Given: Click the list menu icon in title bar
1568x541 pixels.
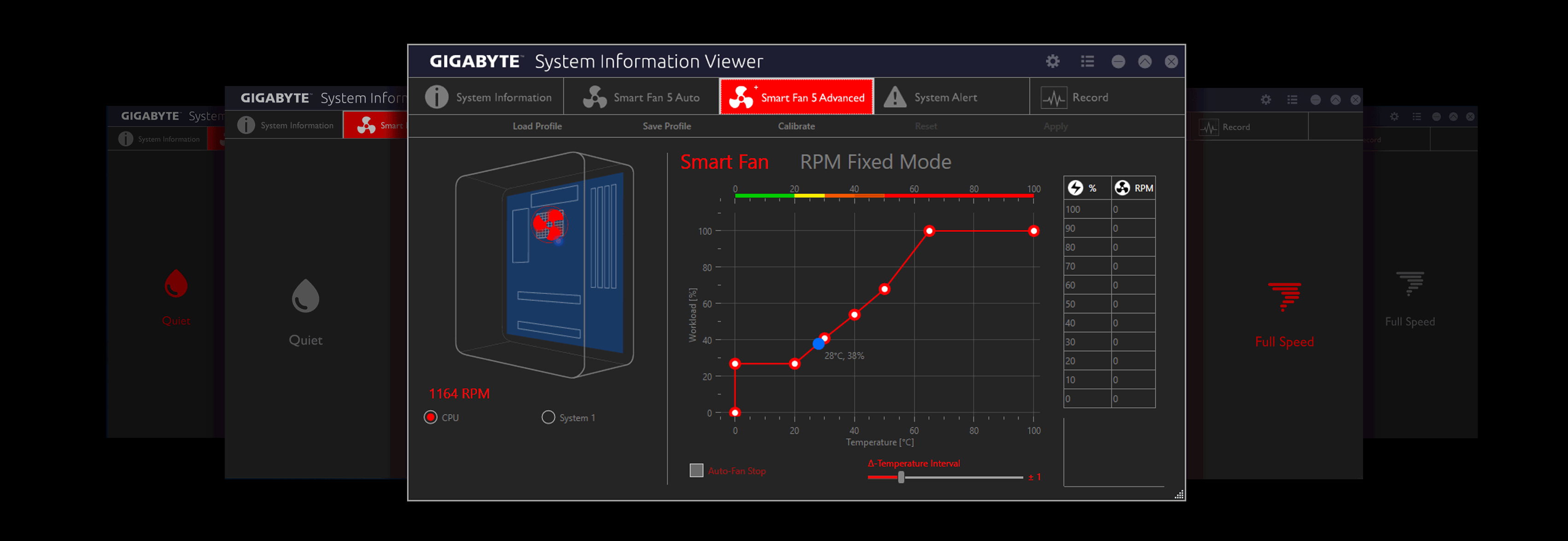Looking at the screenshot, I should coord(1087,61).
